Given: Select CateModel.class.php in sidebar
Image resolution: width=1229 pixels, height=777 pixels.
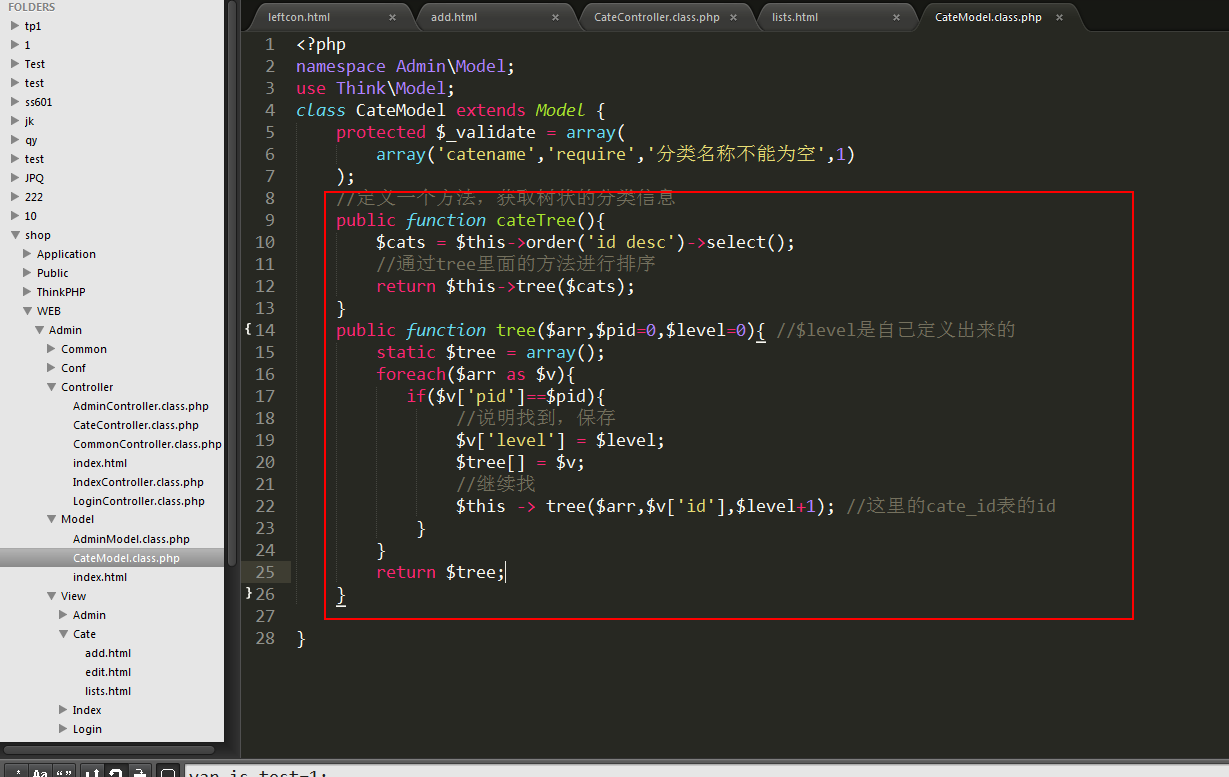Looking at the screenshot, I should [x=126, y=558].
